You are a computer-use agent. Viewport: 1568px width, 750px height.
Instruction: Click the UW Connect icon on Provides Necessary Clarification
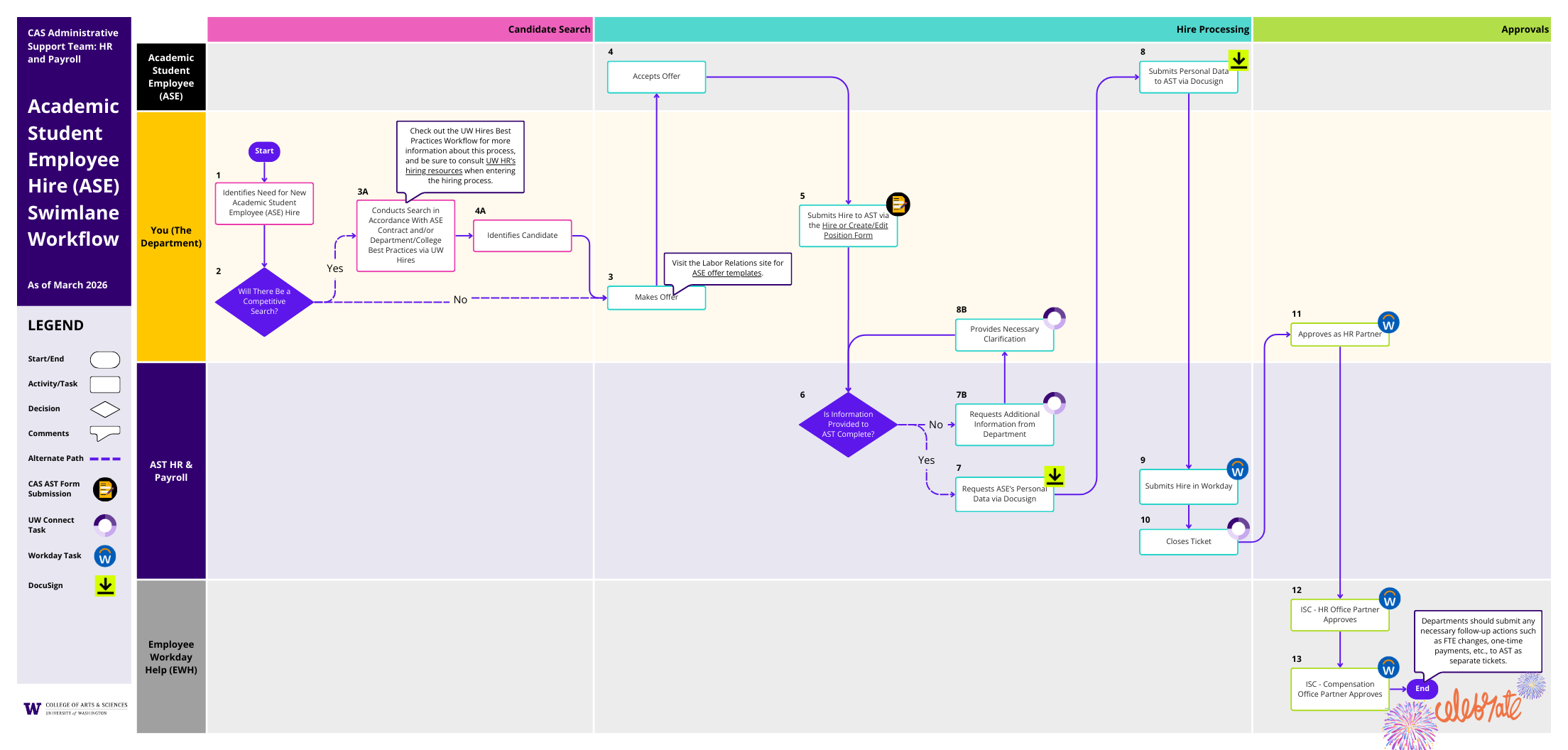[x=1053, y=318]
